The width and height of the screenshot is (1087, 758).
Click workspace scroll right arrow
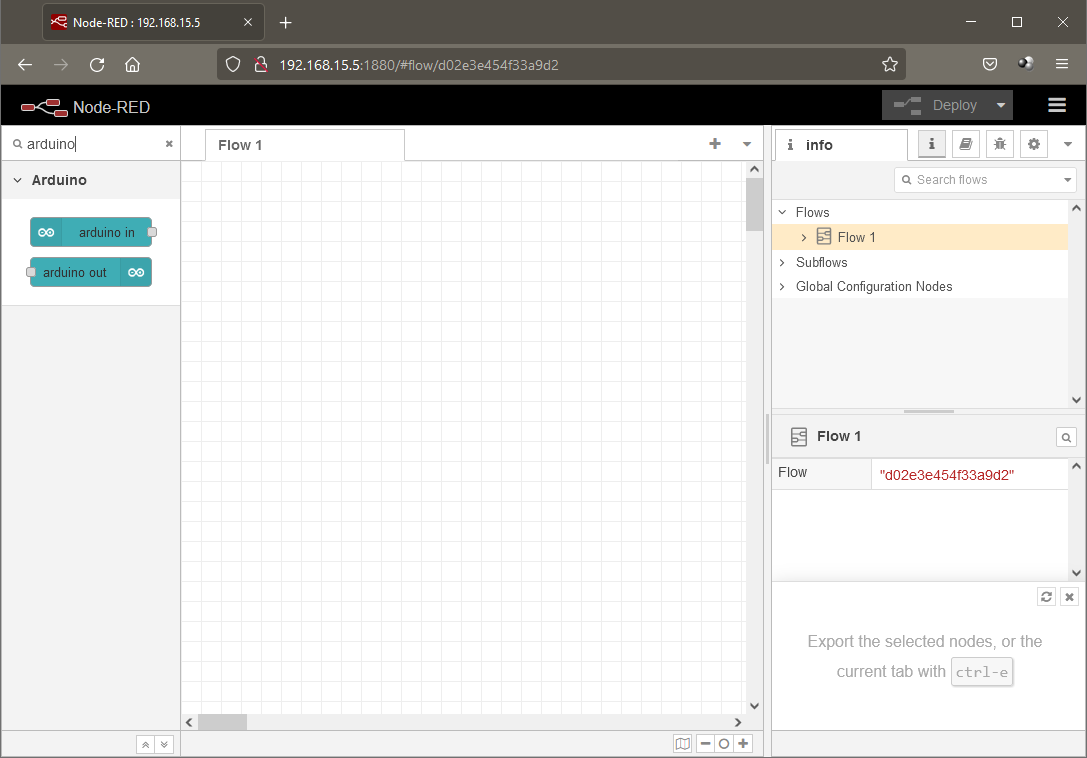(738, 722)
